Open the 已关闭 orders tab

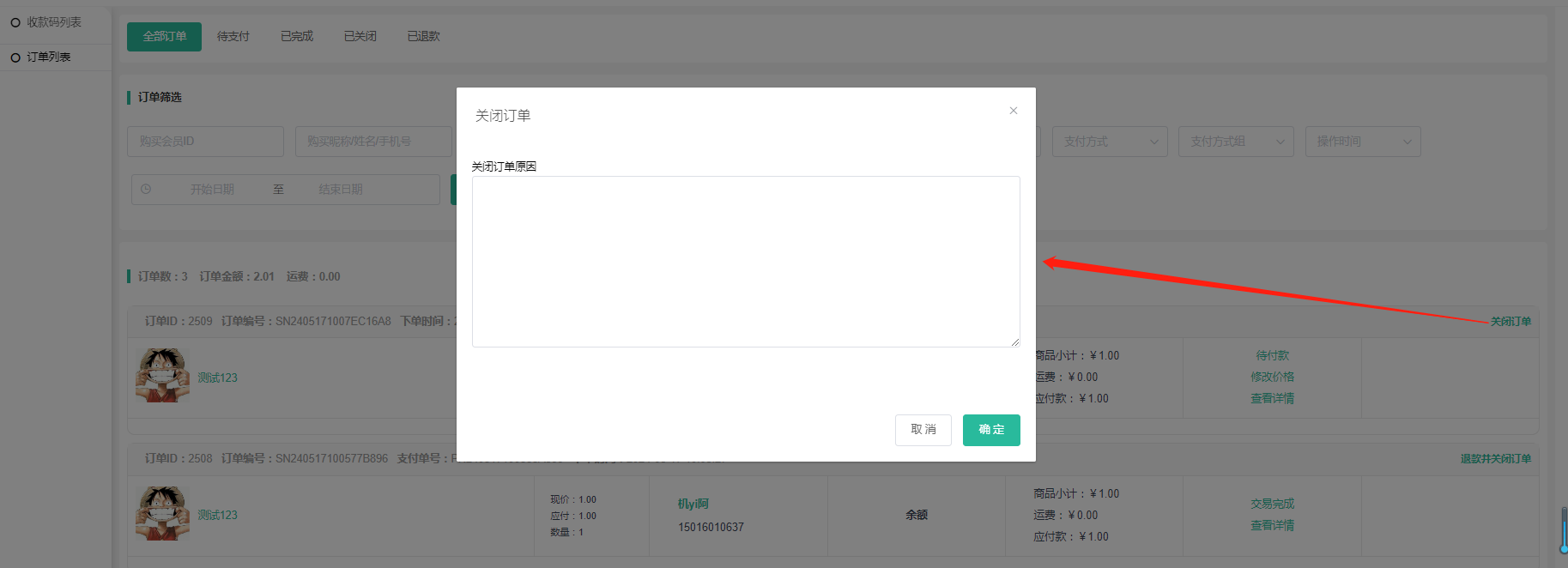point(360,37)
